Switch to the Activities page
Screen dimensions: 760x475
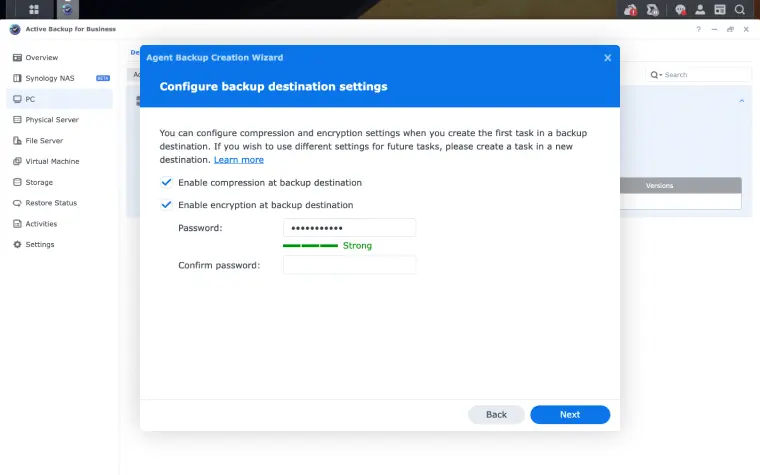click(x=41, y=224)
